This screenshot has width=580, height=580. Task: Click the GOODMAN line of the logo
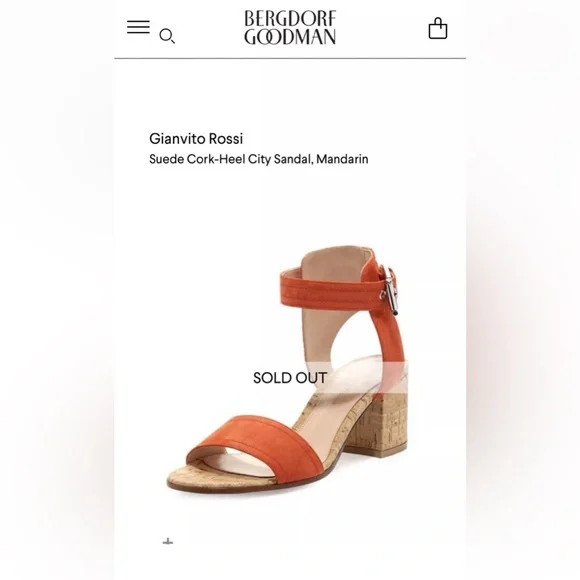[290, 37]
